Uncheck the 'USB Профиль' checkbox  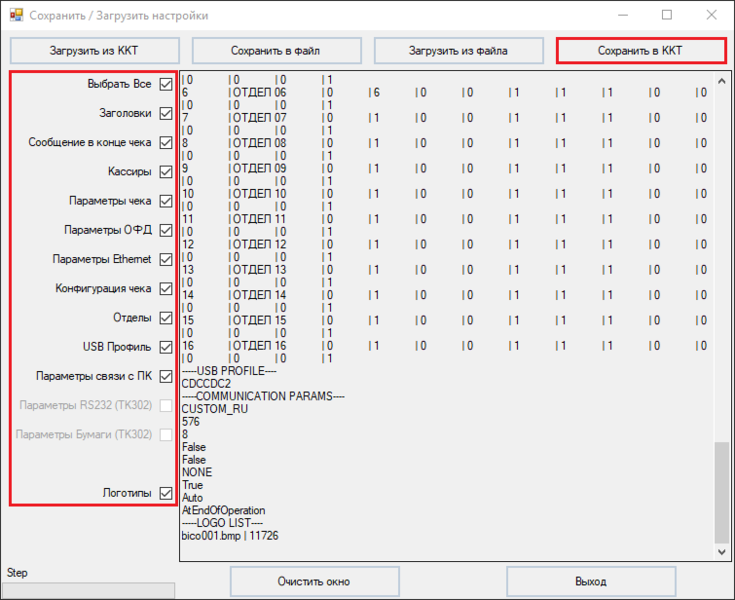[166, 347]
